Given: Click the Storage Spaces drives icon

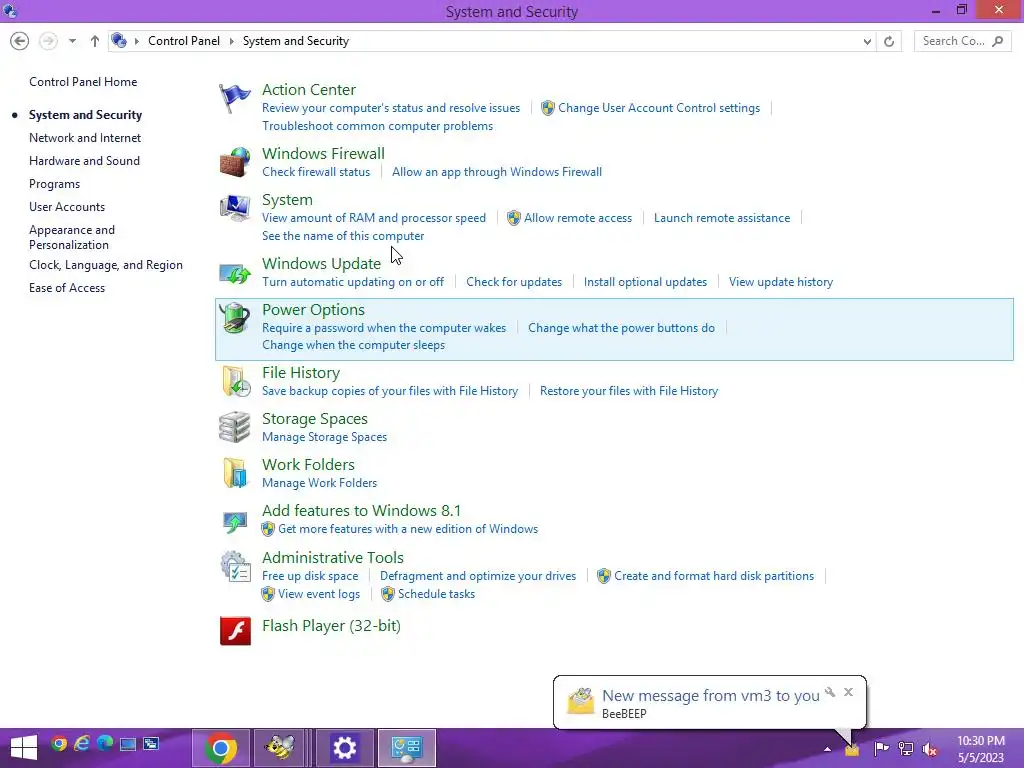Looking at the screenshot, I should 234,428.
